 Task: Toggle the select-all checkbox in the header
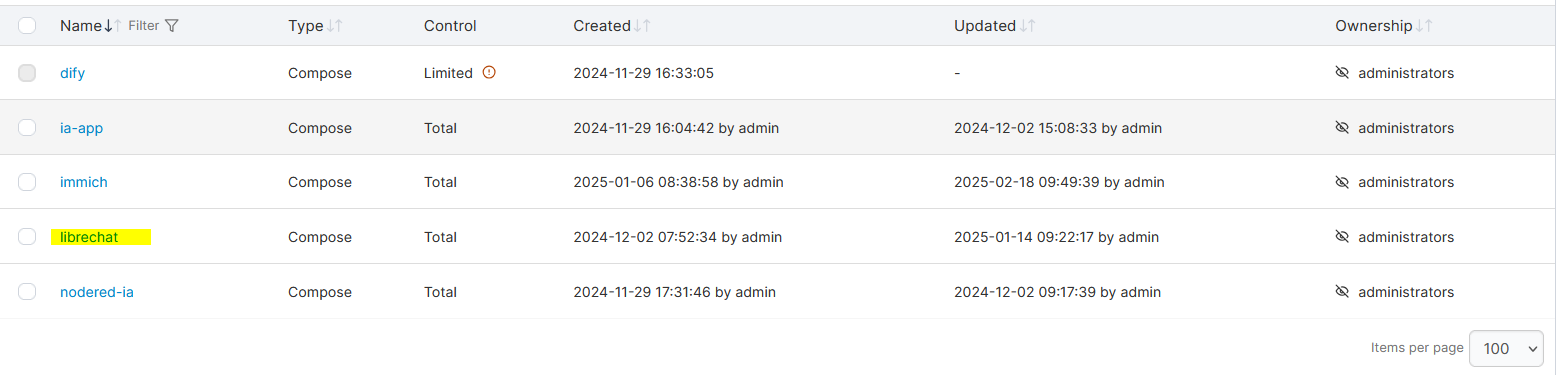point(27,26)
